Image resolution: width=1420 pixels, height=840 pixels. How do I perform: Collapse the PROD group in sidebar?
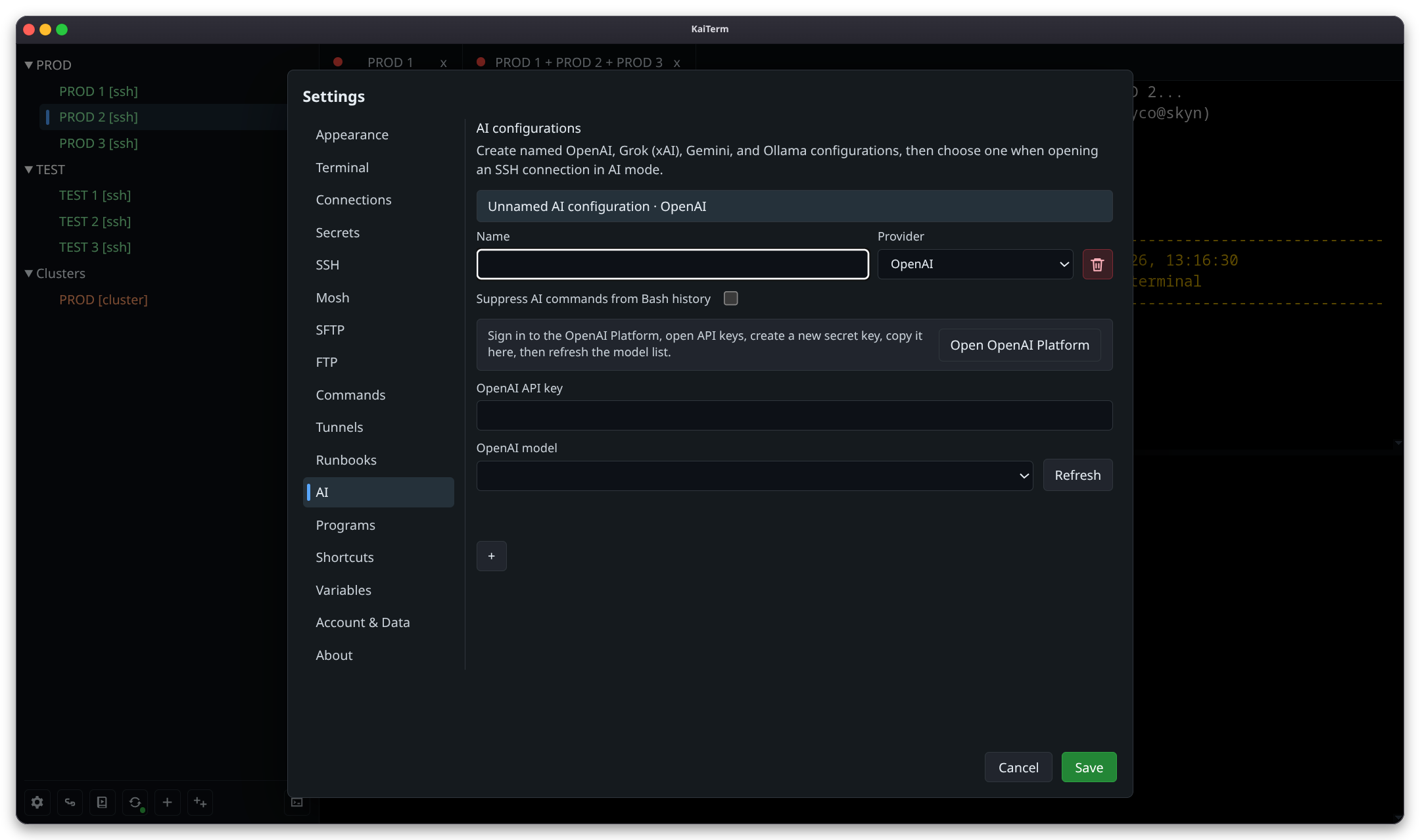[x=29, y=65]
